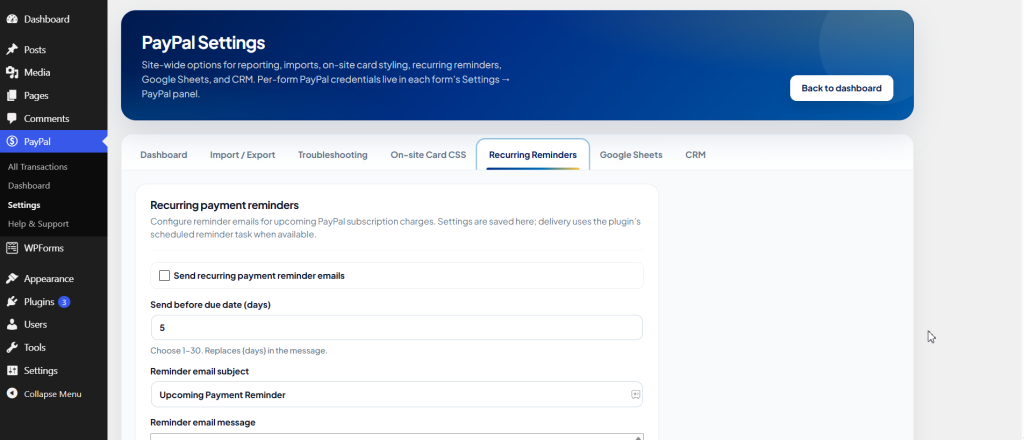Click the Users person icon

coord(12,324)
